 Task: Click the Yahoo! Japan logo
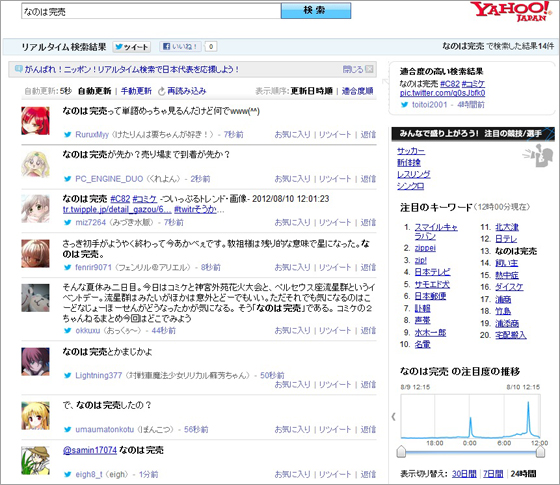511,11
